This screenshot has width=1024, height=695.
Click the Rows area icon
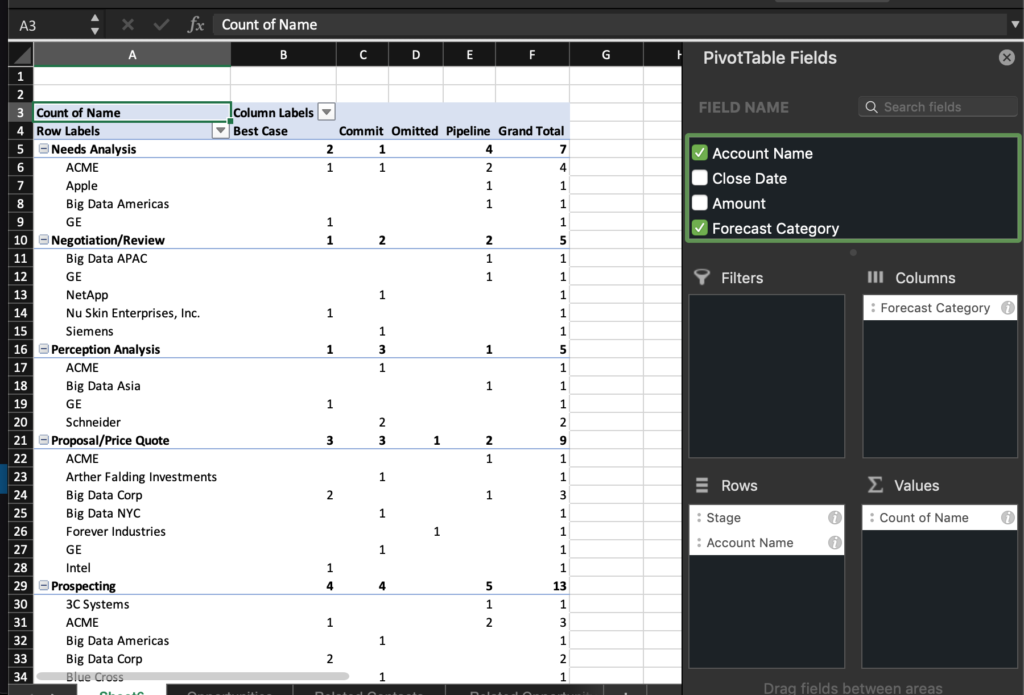coord(702,485)
